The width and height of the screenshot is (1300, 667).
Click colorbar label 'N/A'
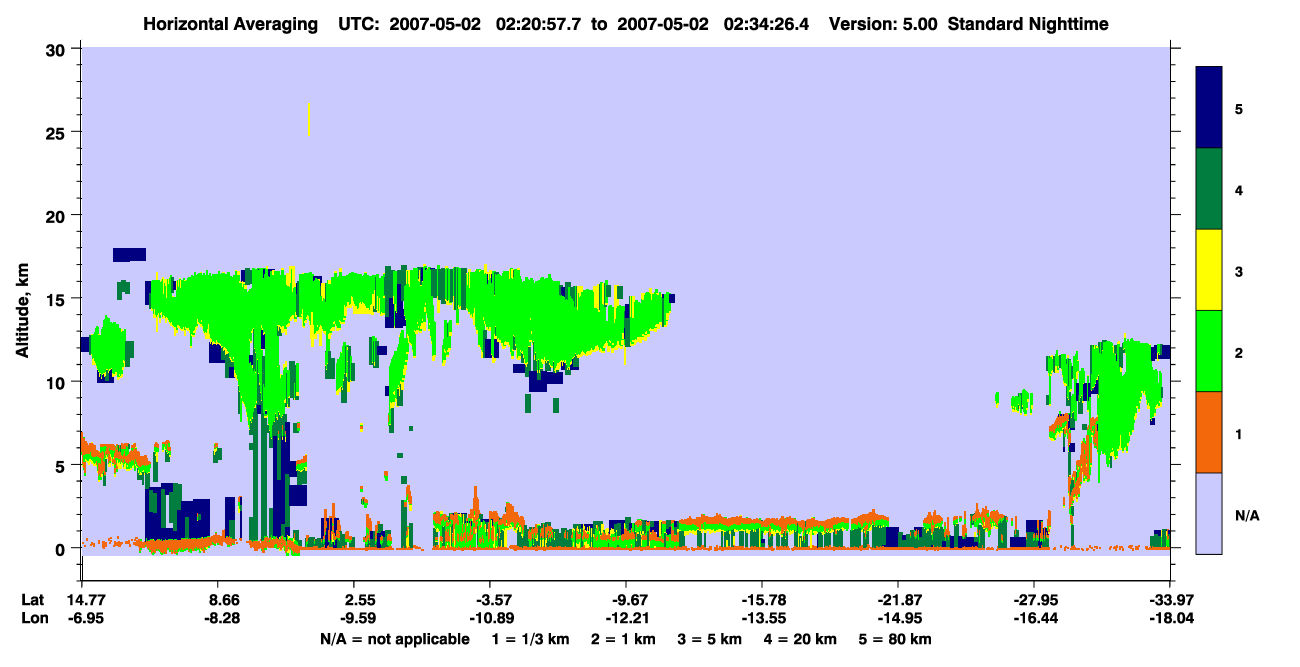1247,516
